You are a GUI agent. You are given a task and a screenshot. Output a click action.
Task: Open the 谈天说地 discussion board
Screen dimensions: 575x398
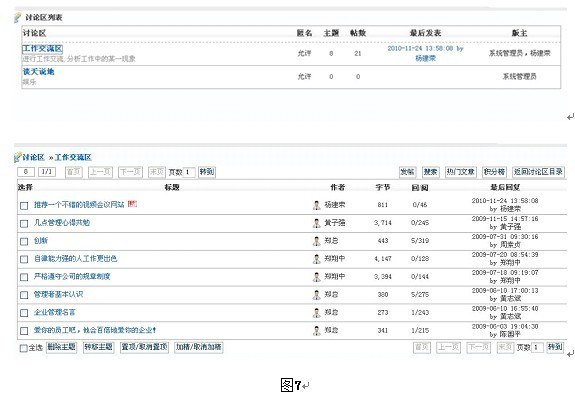pos(38,72)
